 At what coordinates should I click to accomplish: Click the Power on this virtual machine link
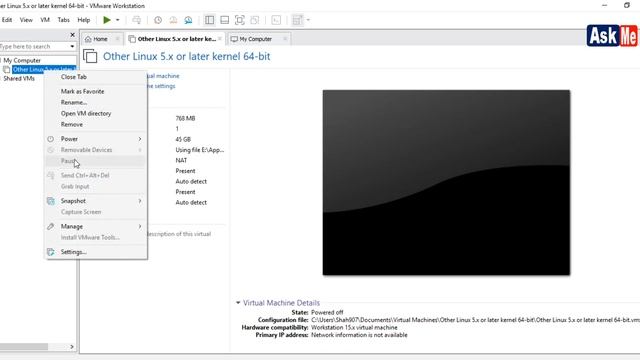tap(162, 76)
